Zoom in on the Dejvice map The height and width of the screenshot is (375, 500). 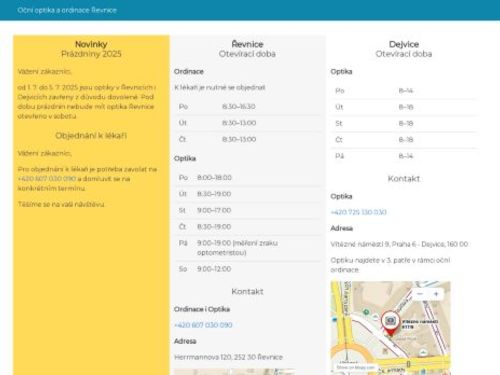tap(436, 294)
